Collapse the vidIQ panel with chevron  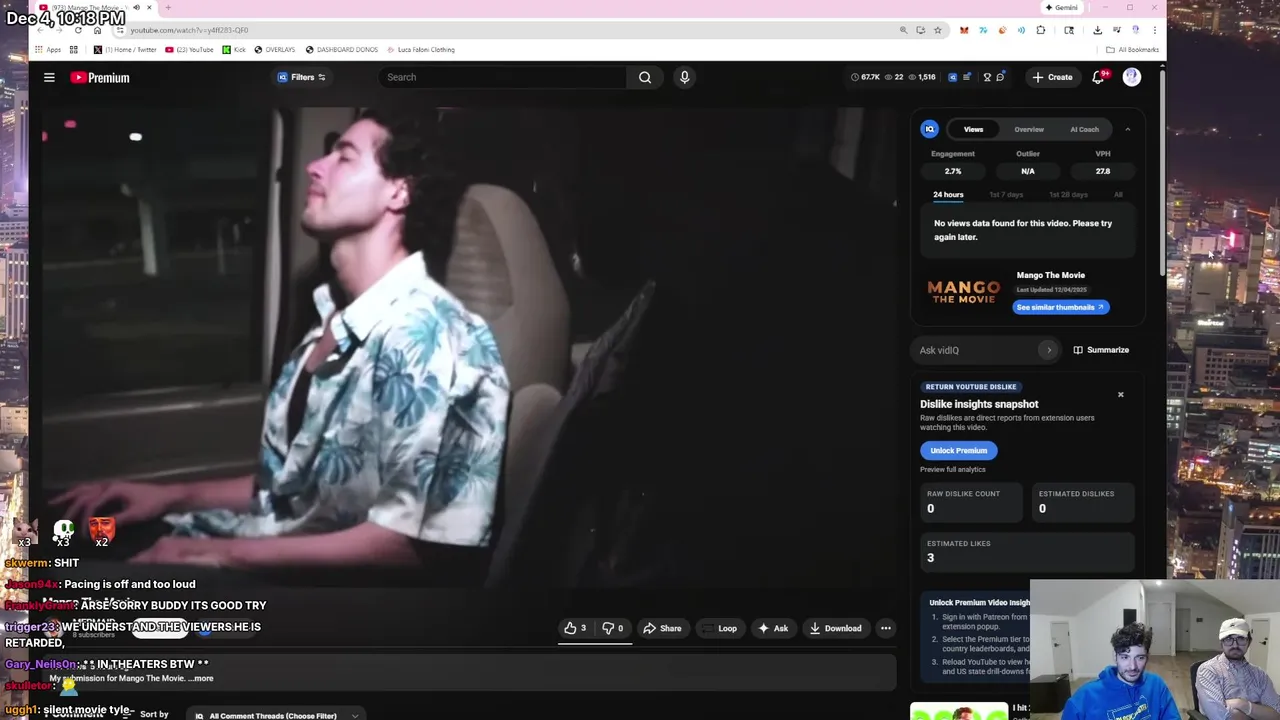click(x=1127, y=129)
